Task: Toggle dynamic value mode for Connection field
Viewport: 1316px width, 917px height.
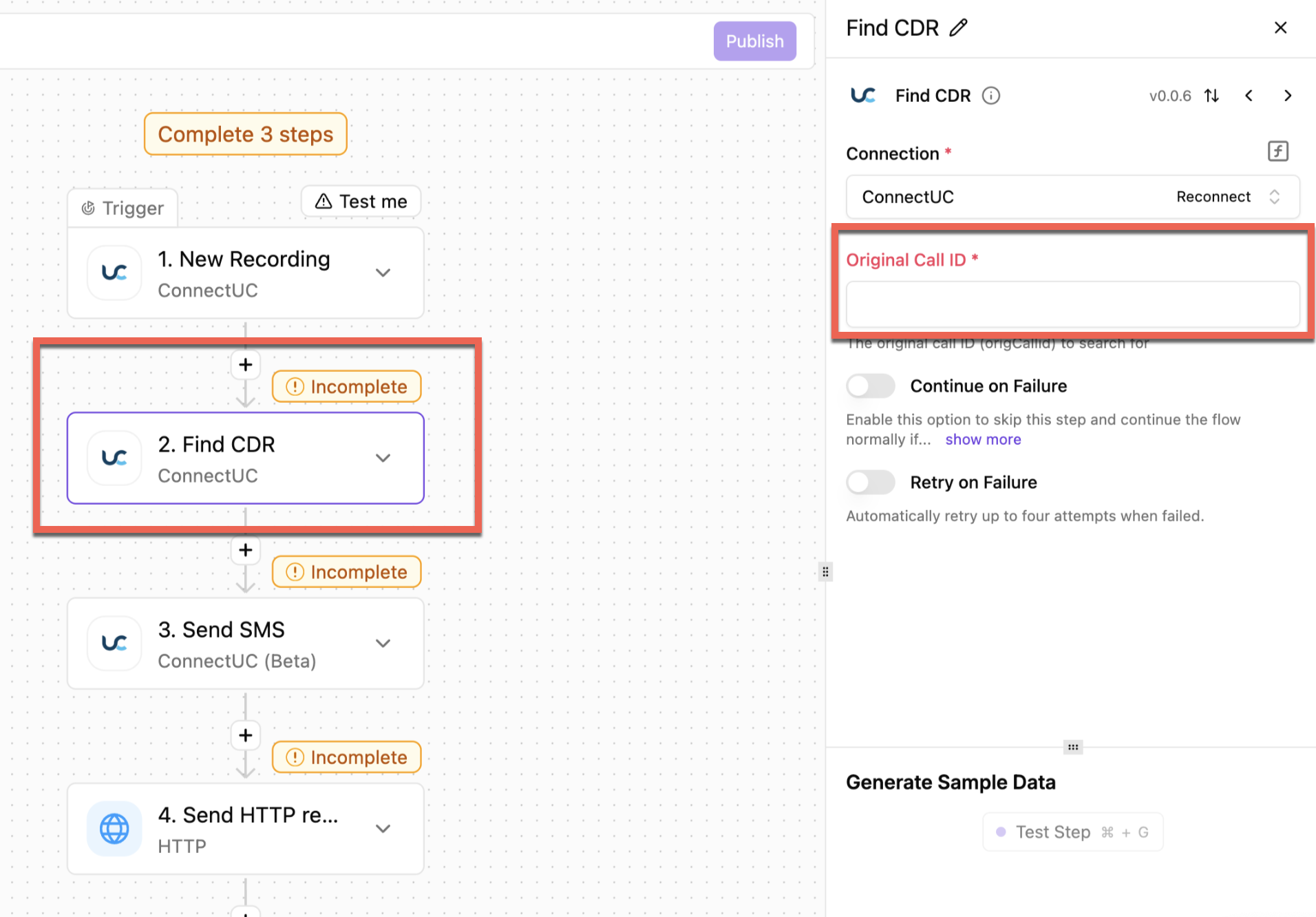Action: click(x=1278, y=151)
